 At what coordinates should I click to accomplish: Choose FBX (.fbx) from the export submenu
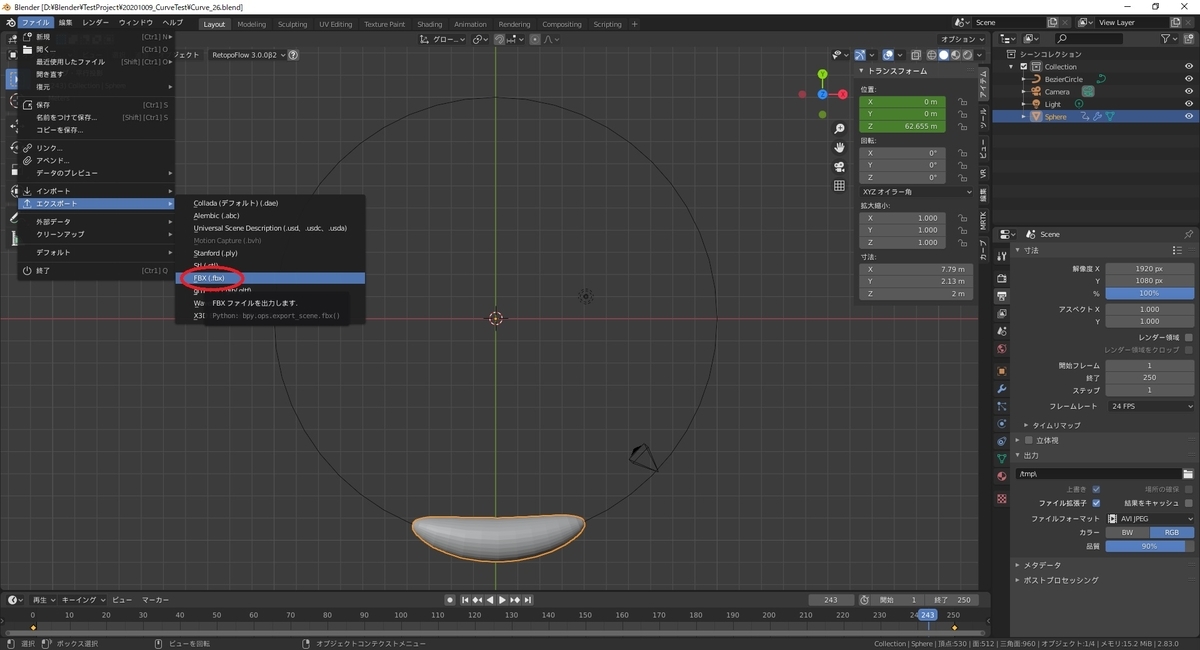coord(271,278)
